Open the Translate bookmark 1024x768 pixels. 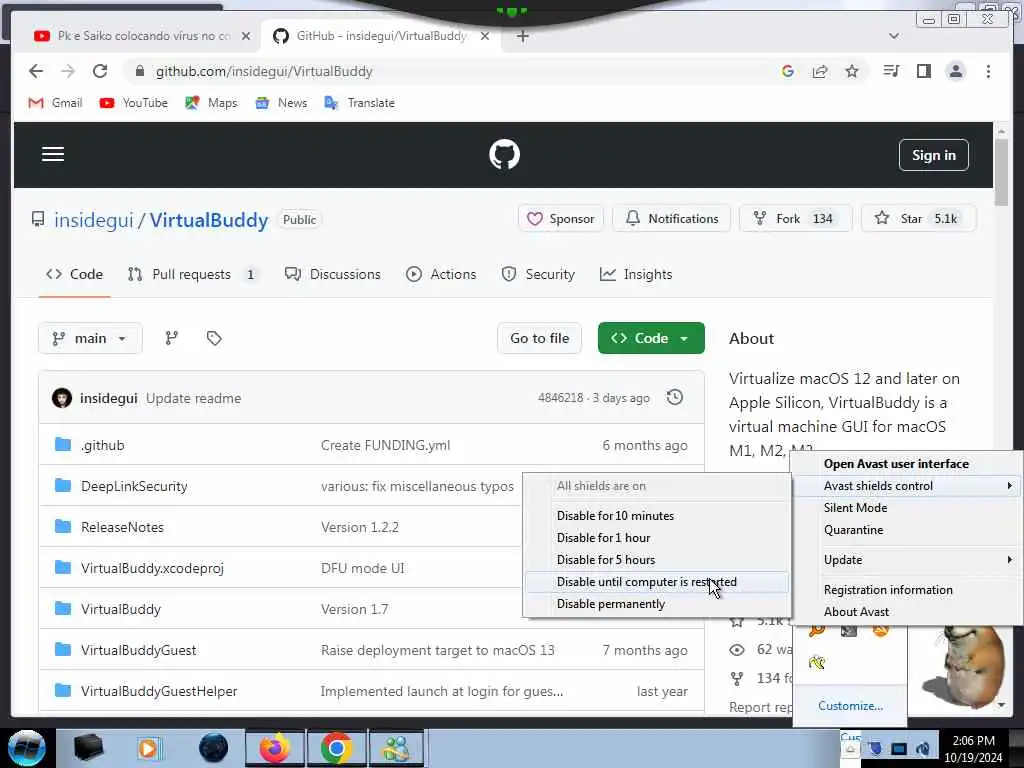click(360, 103)
